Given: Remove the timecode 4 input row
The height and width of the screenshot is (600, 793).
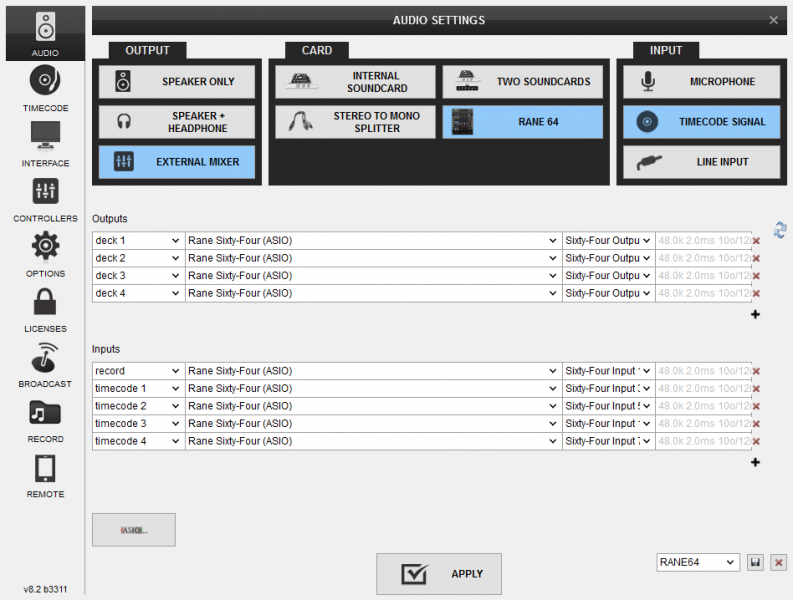Looking at the screenshot, I should (x=756, y=442).
